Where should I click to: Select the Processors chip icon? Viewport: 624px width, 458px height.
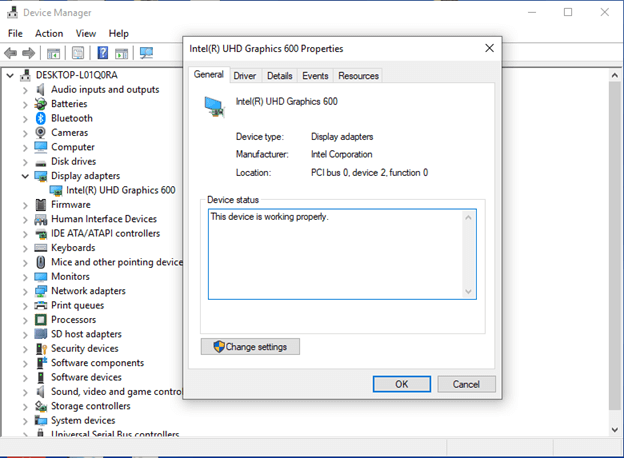[x=41, y=320]
